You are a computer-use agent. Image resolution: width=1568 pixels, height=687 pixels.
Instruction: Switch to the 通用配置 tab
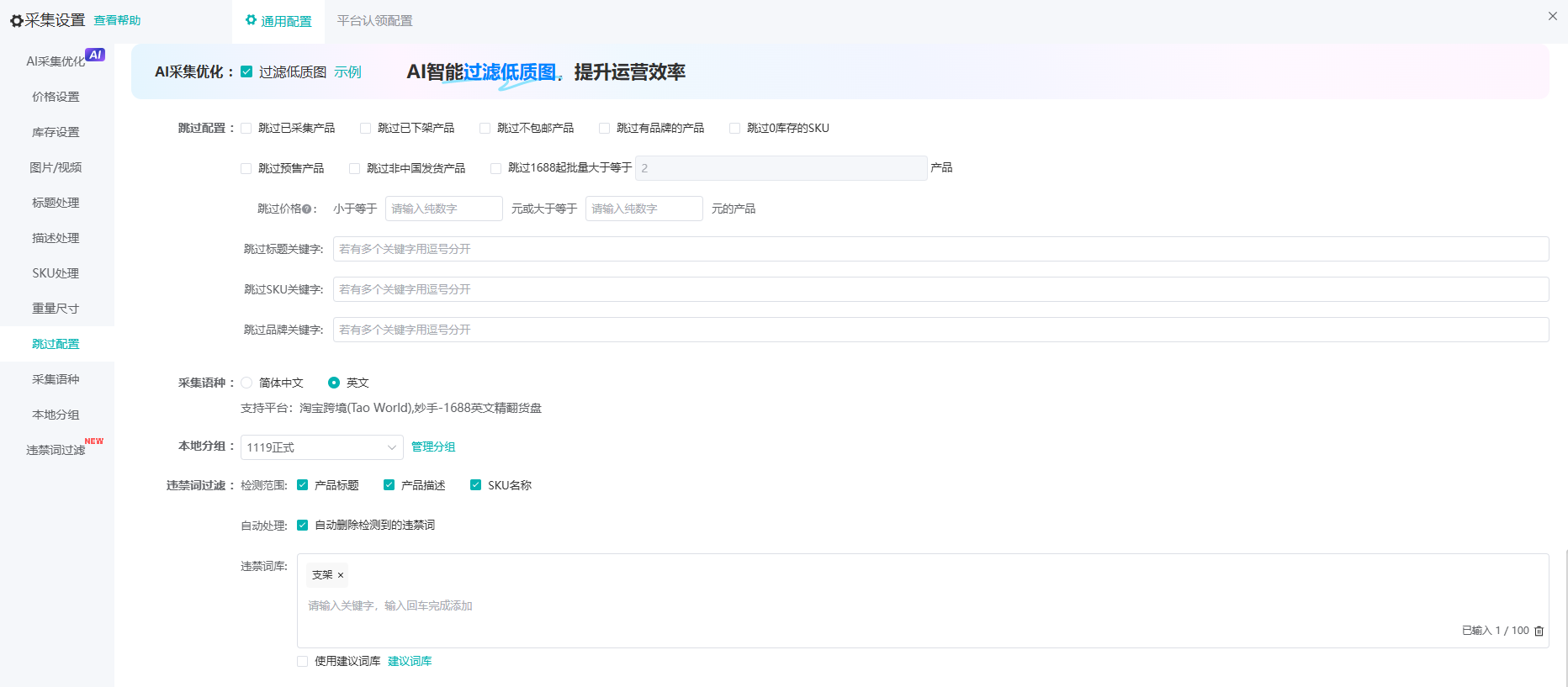click(x=278, y=21)
